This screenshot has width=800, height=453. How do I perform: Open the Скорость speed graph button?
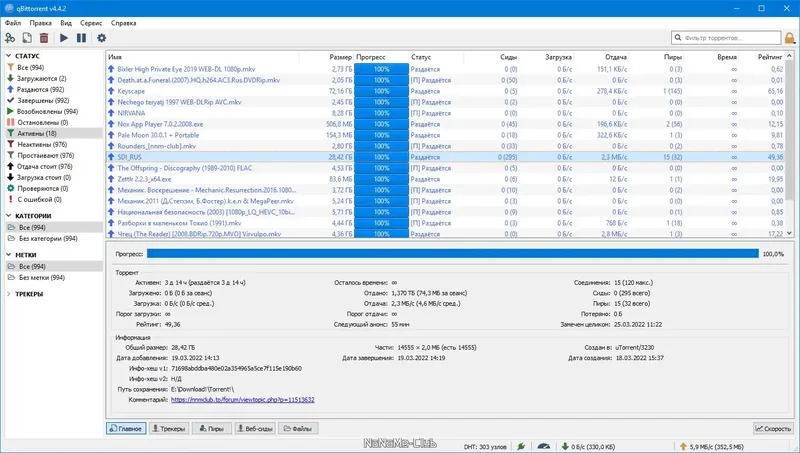773,429
